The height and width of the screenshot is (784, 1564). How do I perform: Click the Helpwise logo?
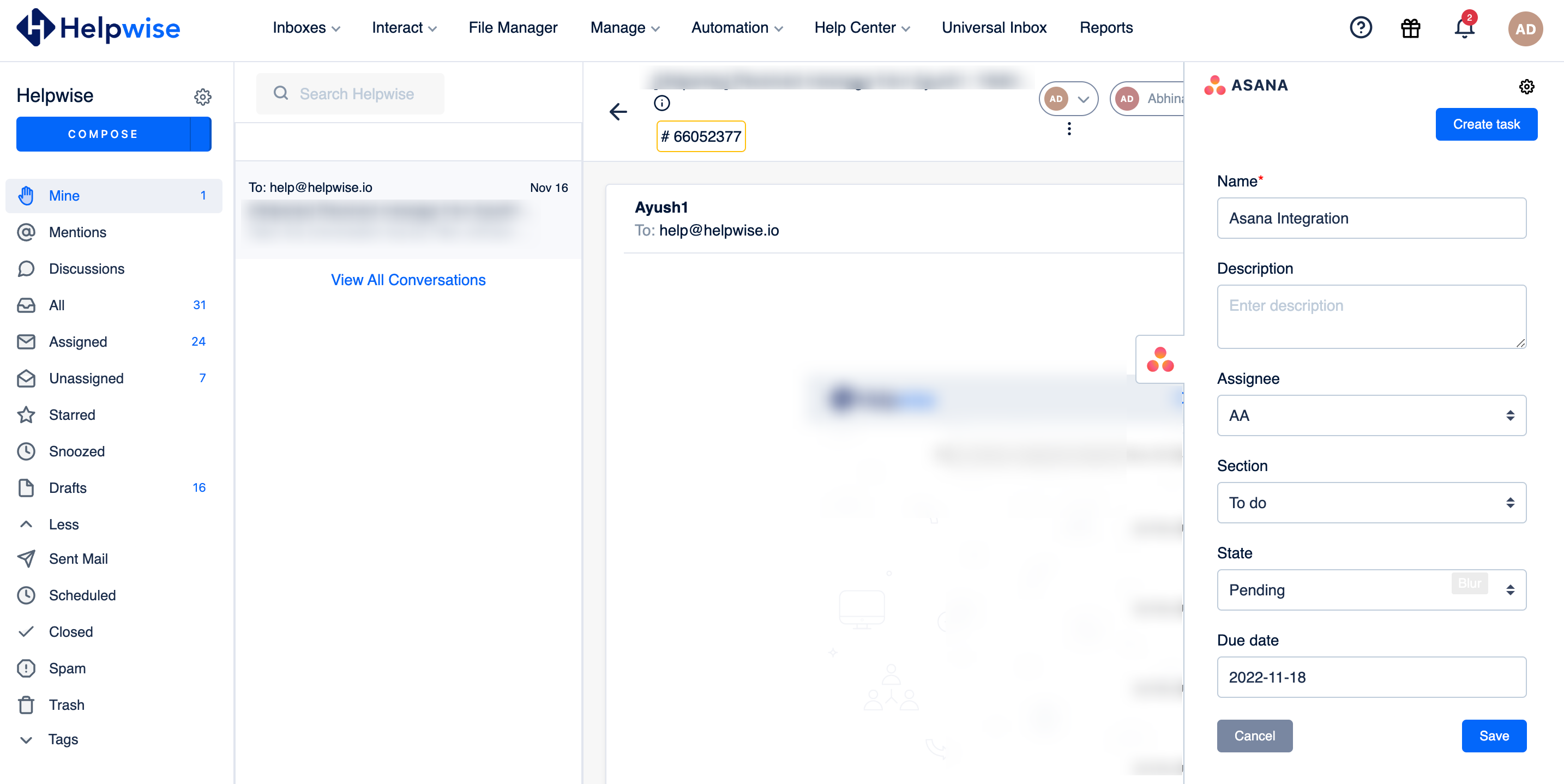[98, 27]
